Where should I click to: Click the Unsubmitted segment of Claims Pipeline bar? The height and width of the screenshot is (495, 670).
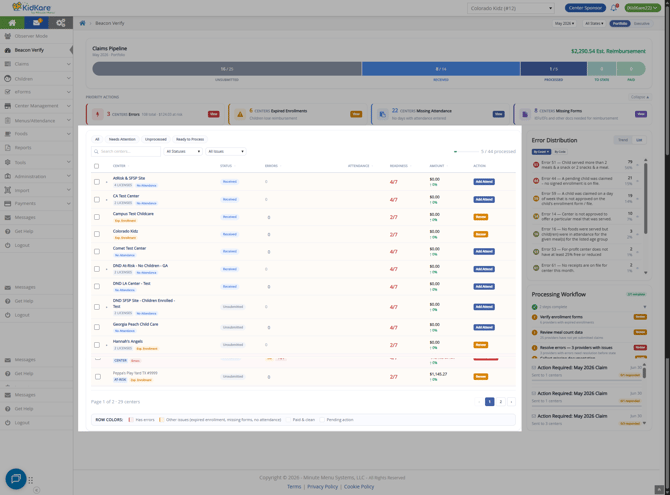click(x=227, y=69)
